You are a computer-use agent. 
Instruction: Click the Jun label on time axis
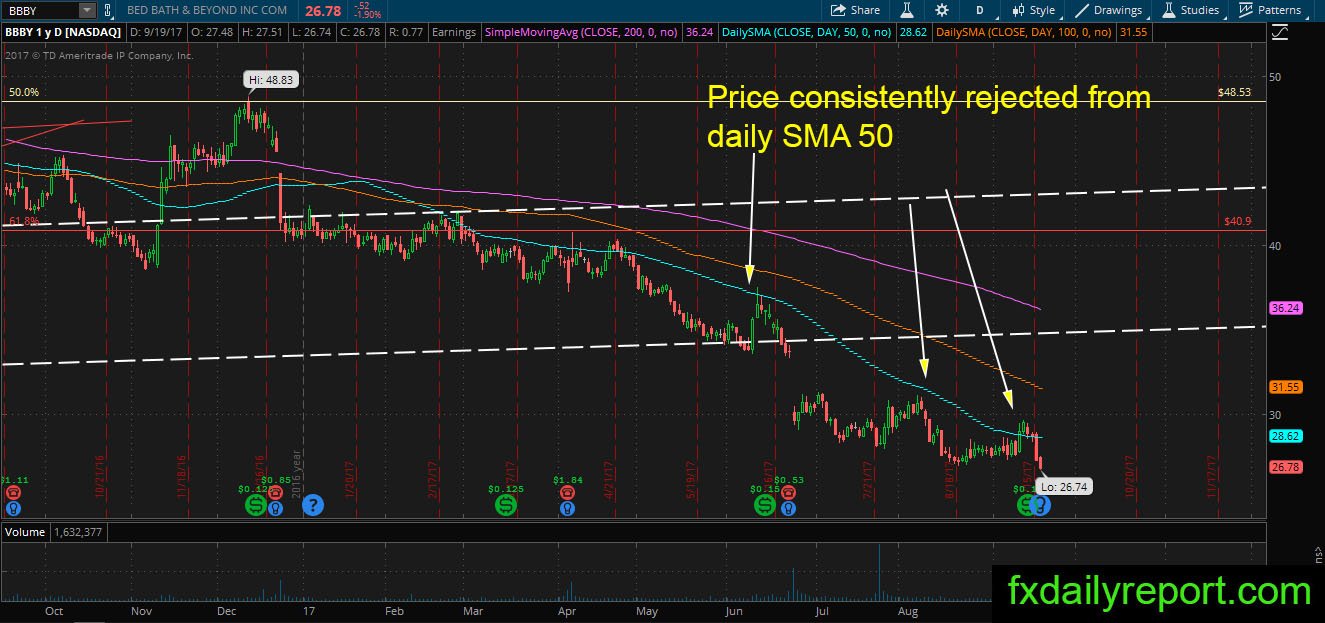pos(733,610)
